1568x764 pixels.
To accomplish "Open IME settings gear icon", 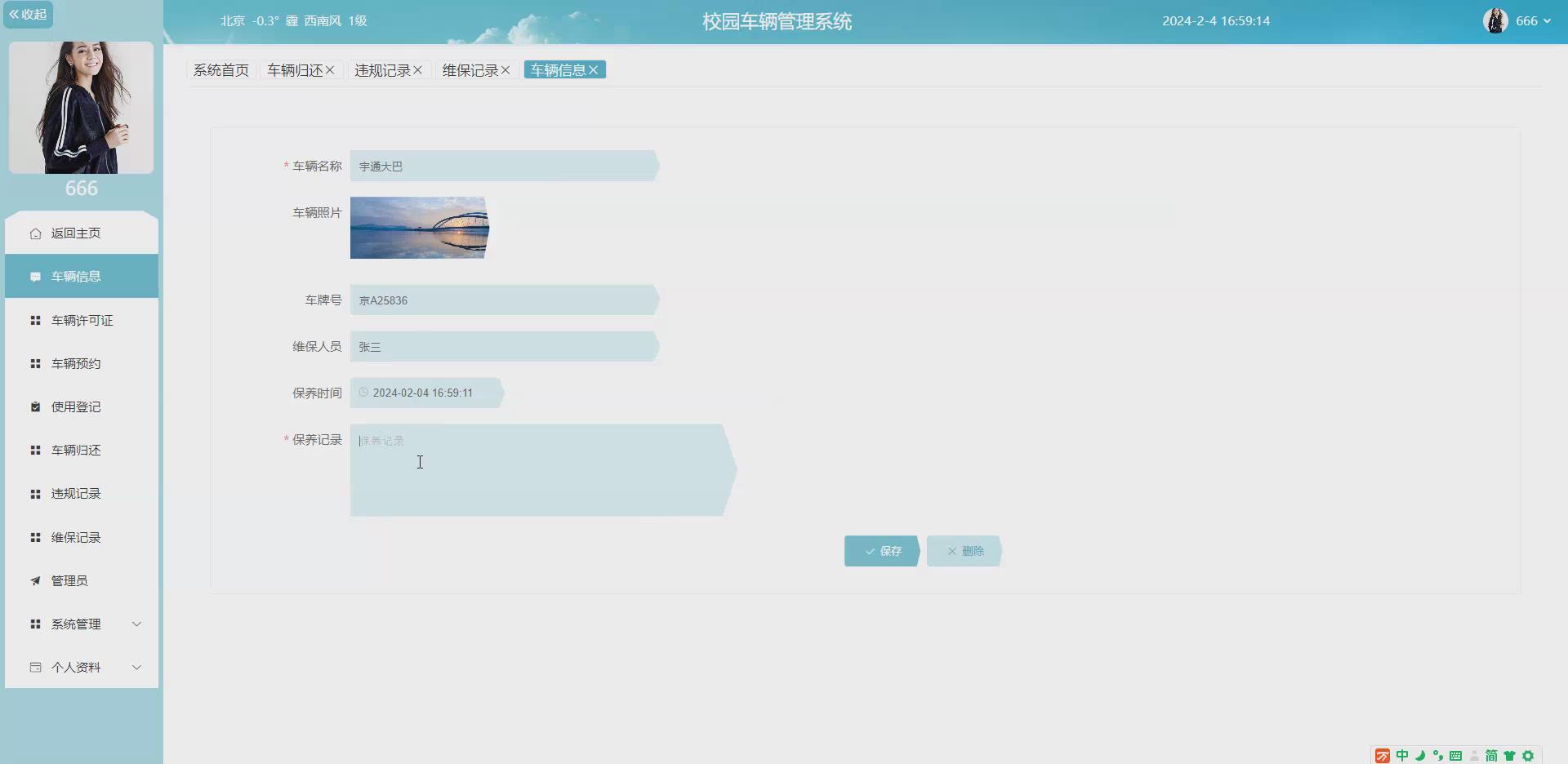I will coord(1528,756).
